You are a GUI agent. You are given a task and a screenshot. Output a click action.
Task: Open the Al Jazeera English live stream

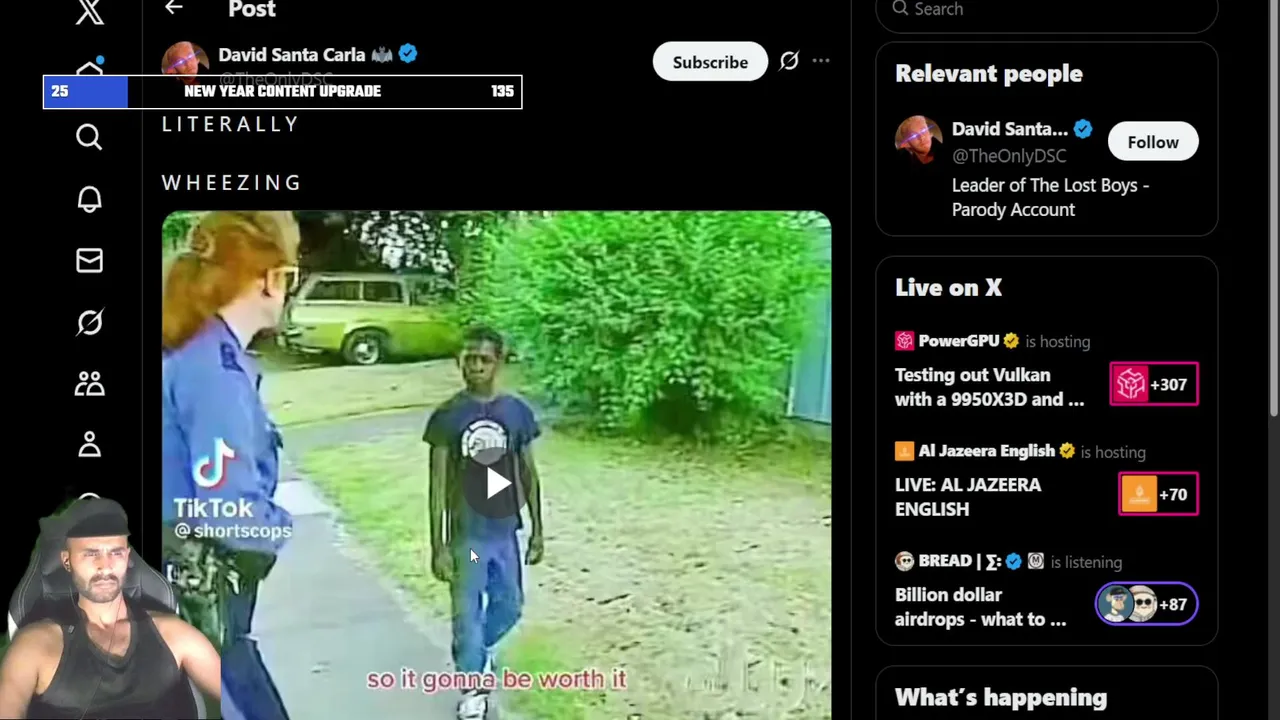tap(968, 497)
